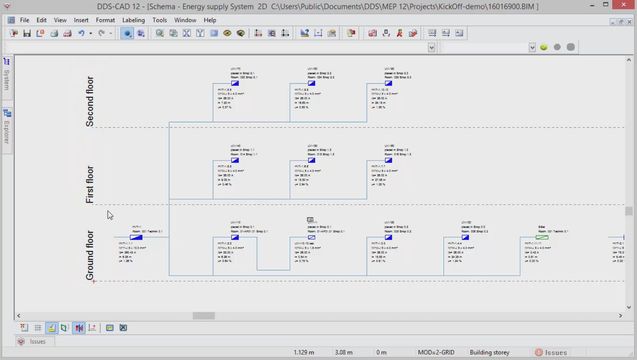Viewport: 637px width, 360px height.
Task: Click the crossed box icon in bottom toolbar
Action: (123, 327)
